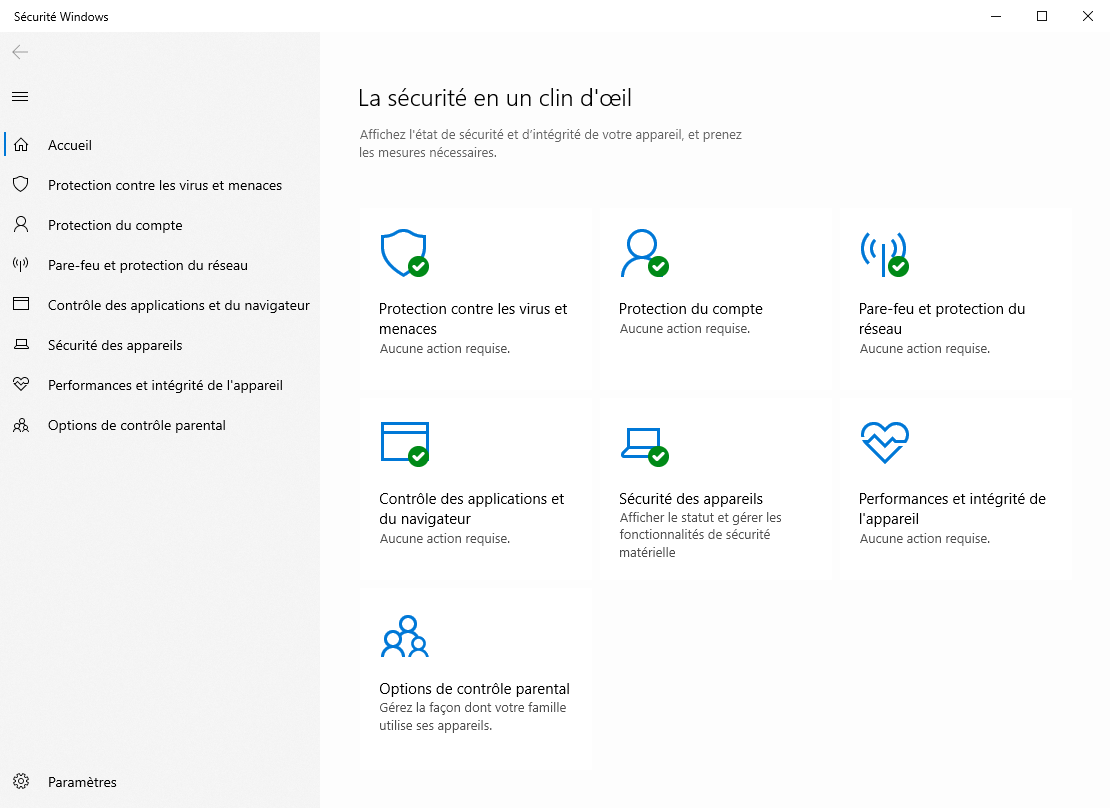Click 'Aucune action requise.' under virus protection card
Viewport: 1110px width, 808px height.
tap(445, 348)
